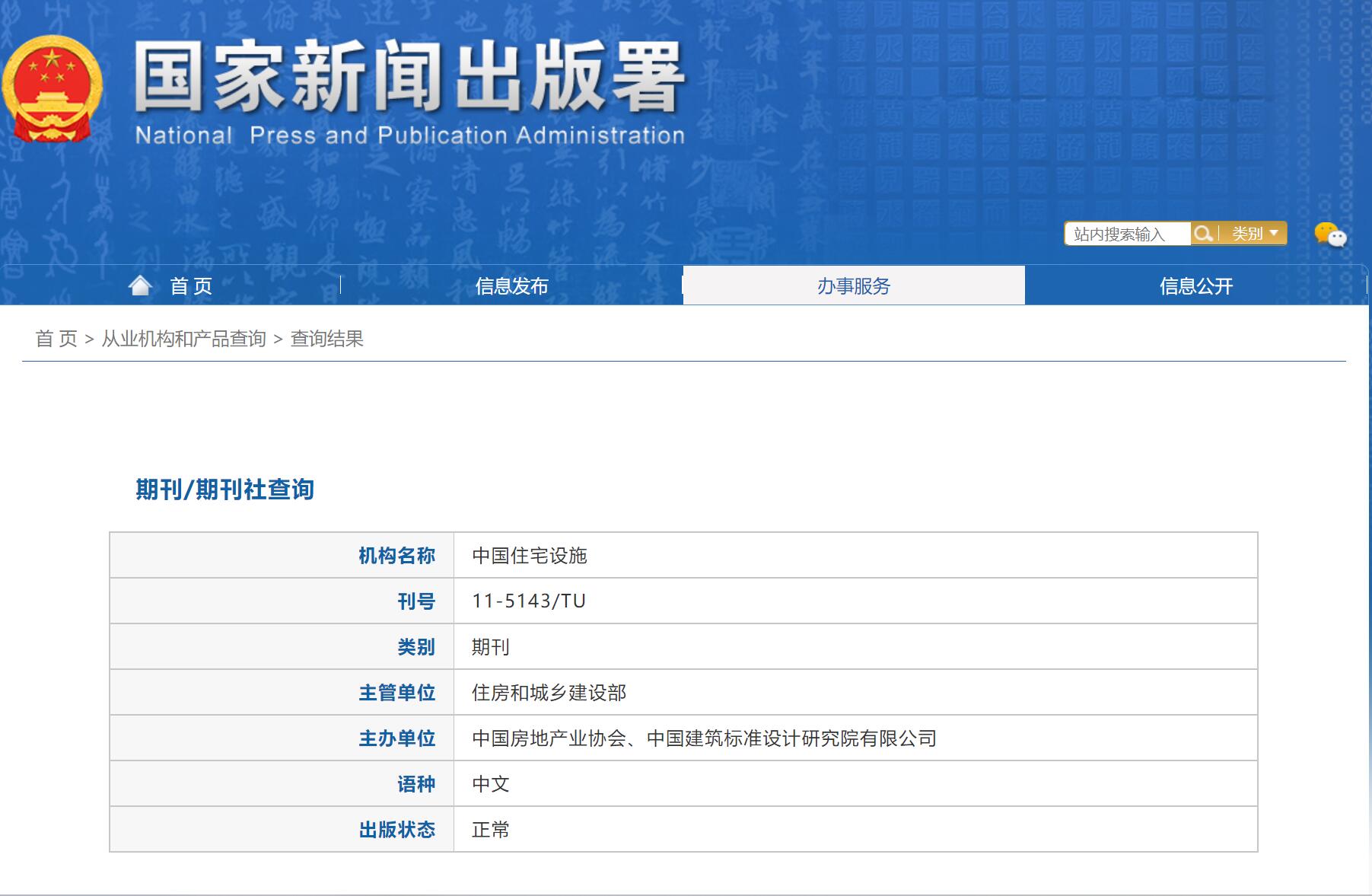Select the 中国住宅设施 name cell
This screenshot has height=896, width=1372.
pyautogui.click(x=529, y=556)
